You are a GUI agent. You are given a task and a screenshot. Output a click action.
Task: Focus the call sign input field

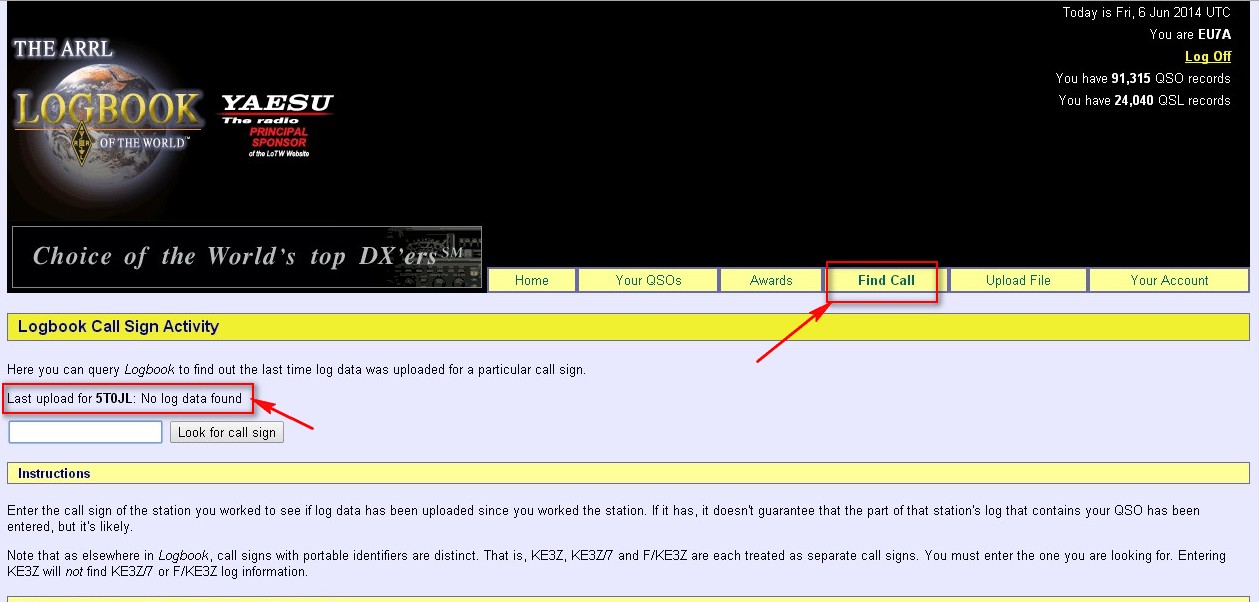pyautogui.click(x=85, y=432)
